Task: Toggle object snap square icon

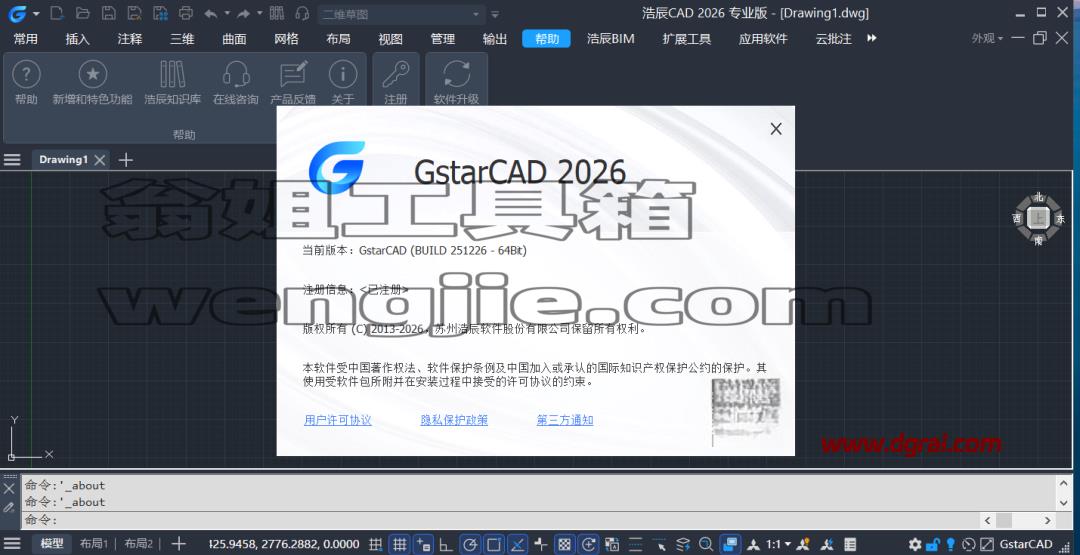Action: click(494, 544)
